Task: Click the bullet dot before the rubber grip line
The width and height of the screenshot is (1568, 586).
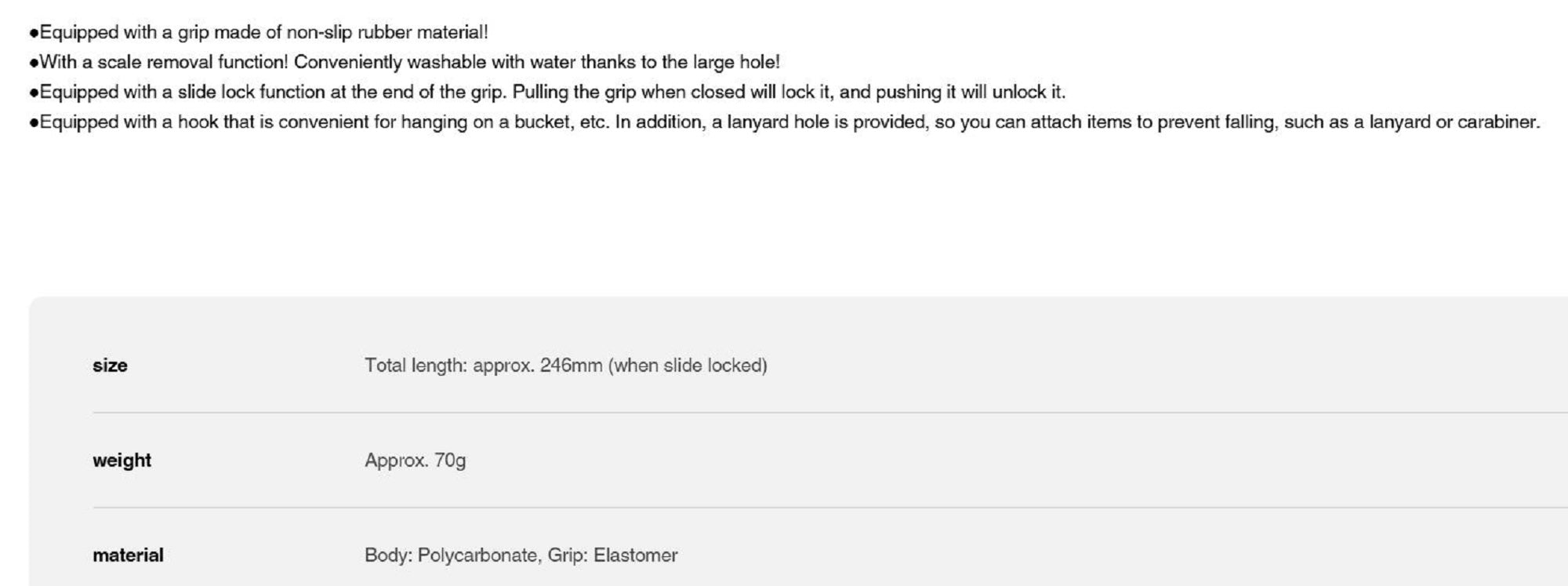Action: click(x=34, y=33)
